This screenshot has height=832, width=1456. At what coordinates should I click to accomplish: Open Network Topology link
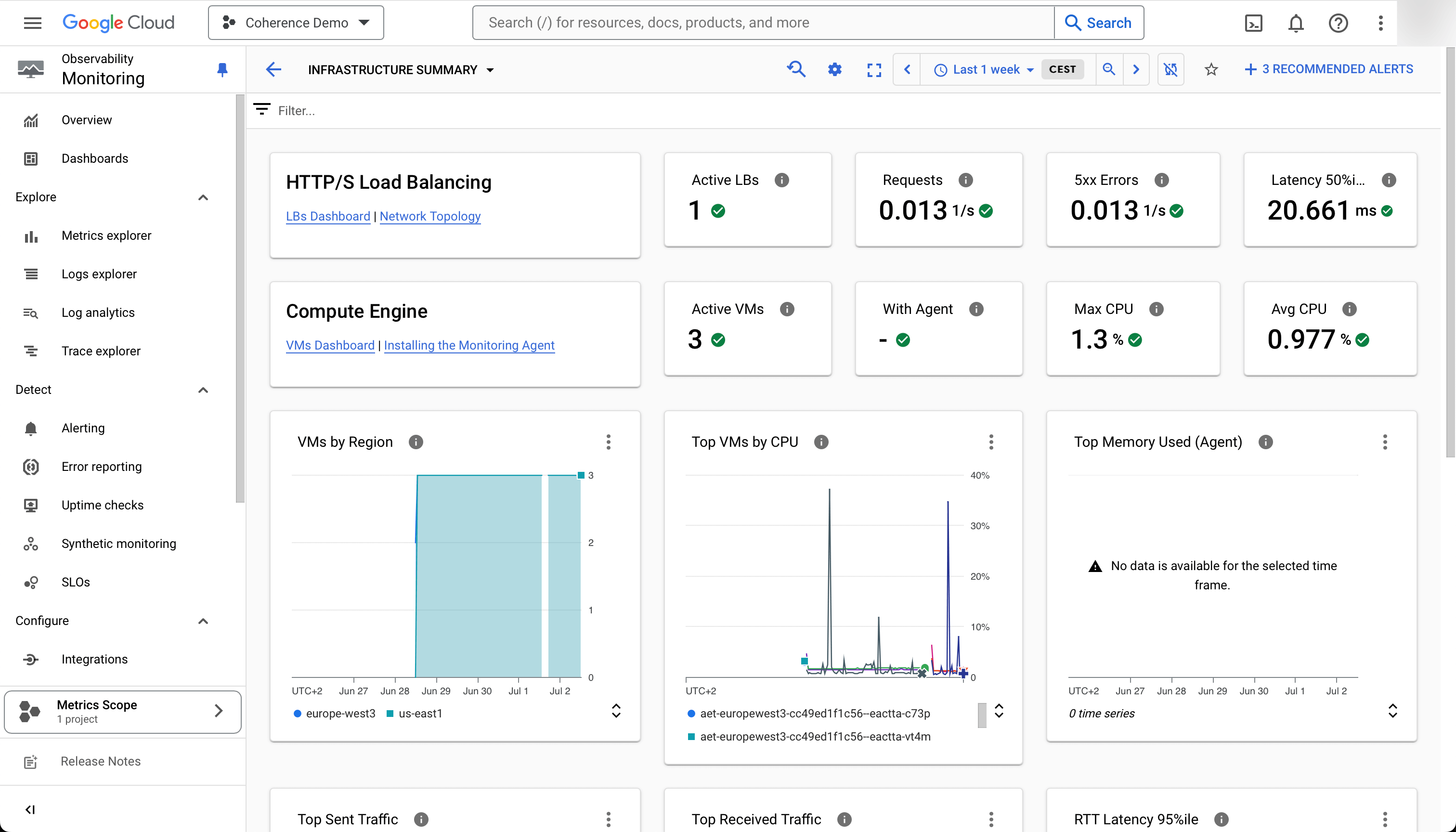(x=430, y=216)
